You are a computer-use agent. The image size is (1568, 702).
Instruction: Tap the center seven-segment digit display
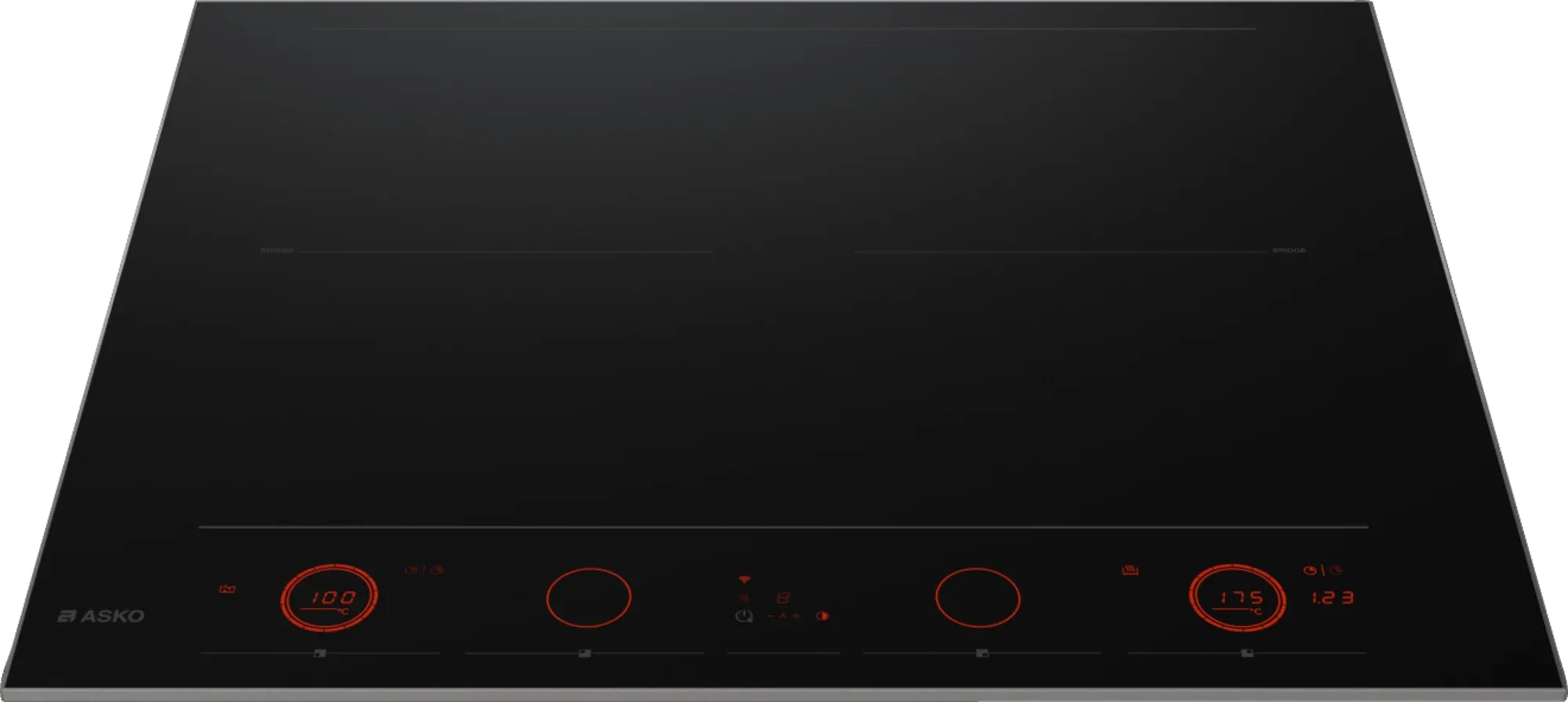tap(782, 598)
